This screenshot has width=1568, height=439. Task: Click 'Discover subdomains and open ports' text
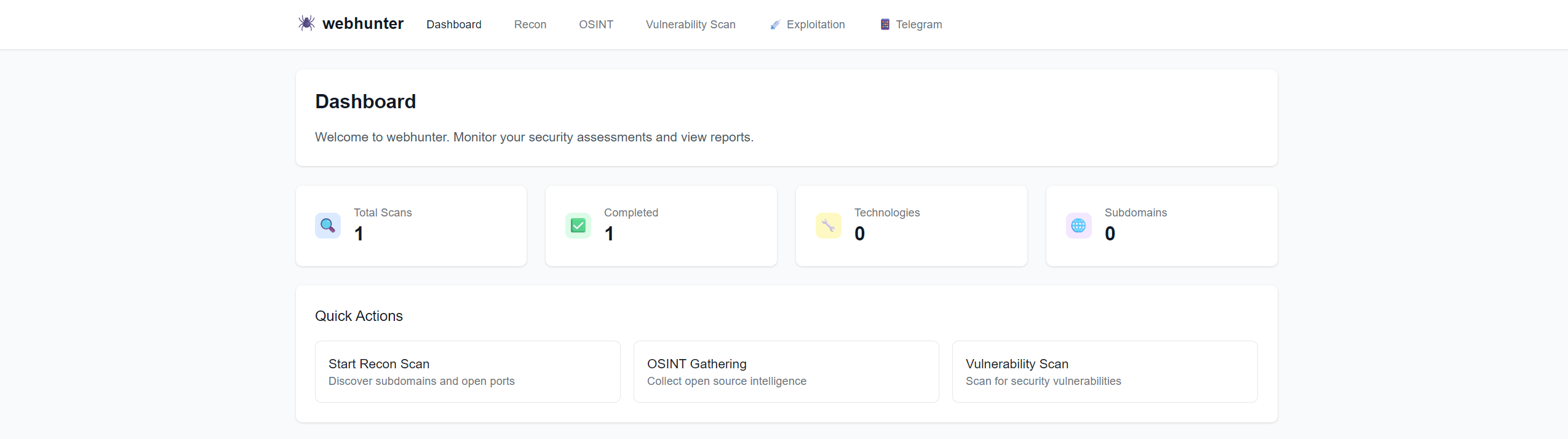[421, 381]
